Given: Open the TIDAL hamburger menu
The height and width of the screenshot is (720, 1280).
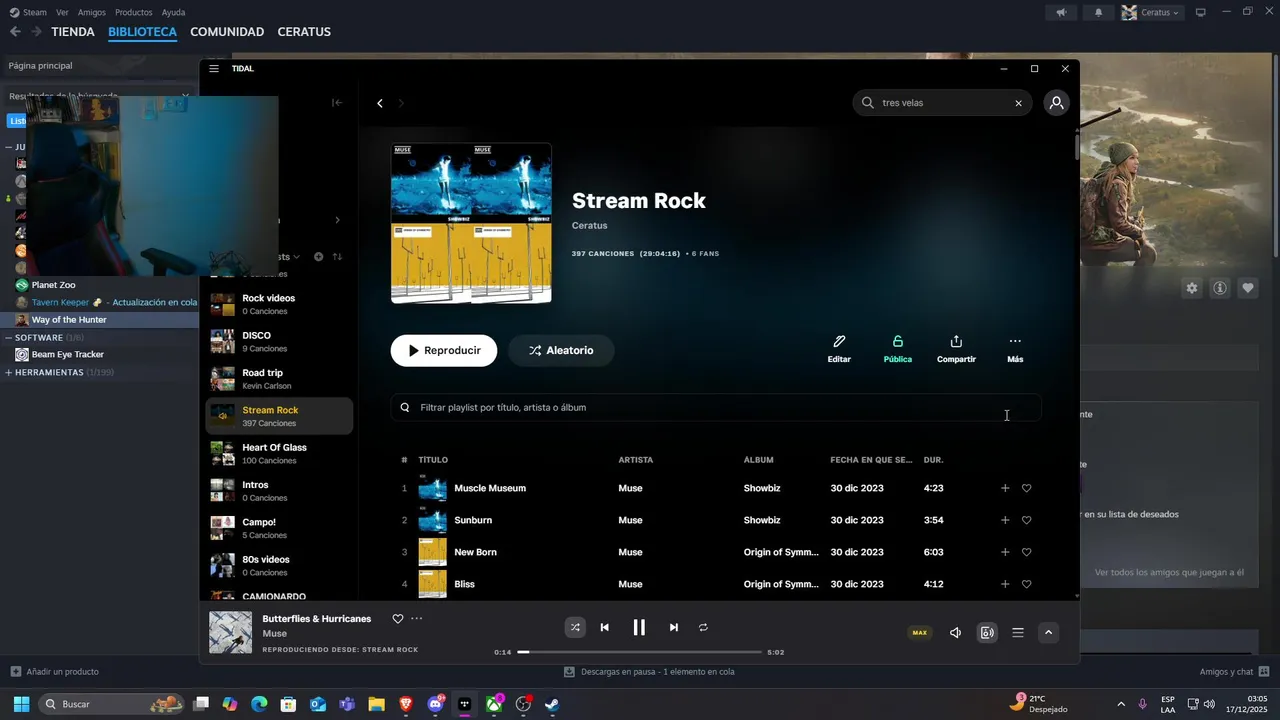Looking at the screenshot, I should (214, 69).
